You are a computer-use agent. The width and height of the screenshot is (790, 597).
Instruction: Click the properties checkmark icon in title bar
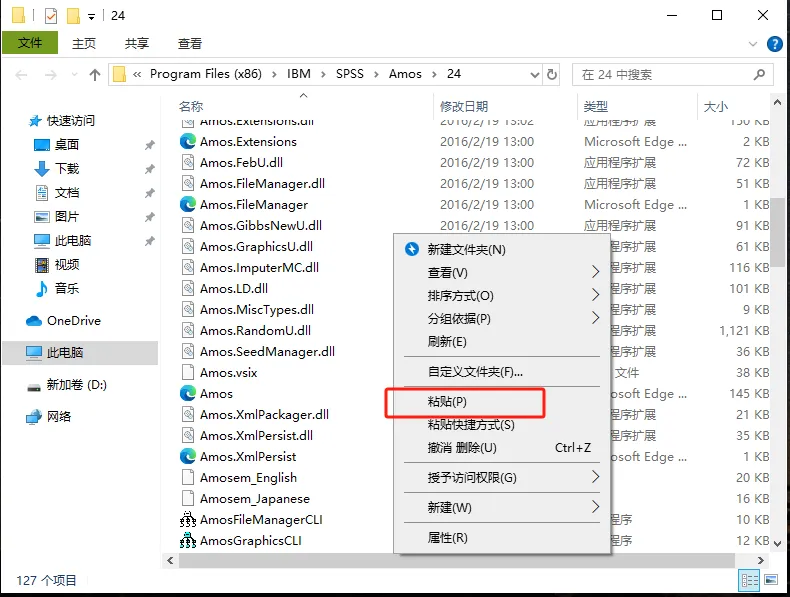pos(51,16)
